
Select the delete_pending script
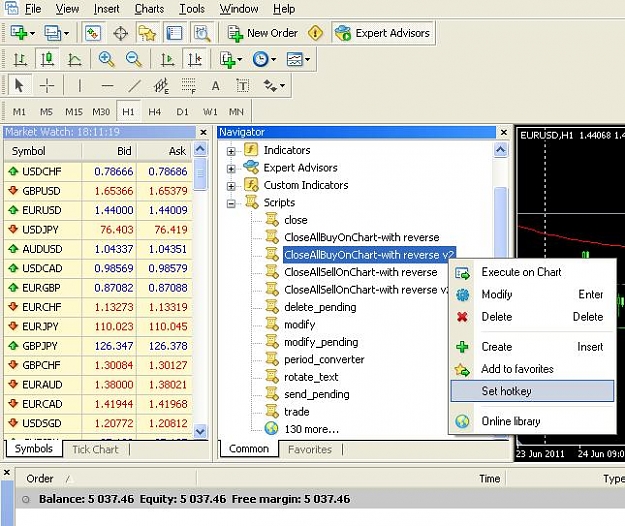320,307
